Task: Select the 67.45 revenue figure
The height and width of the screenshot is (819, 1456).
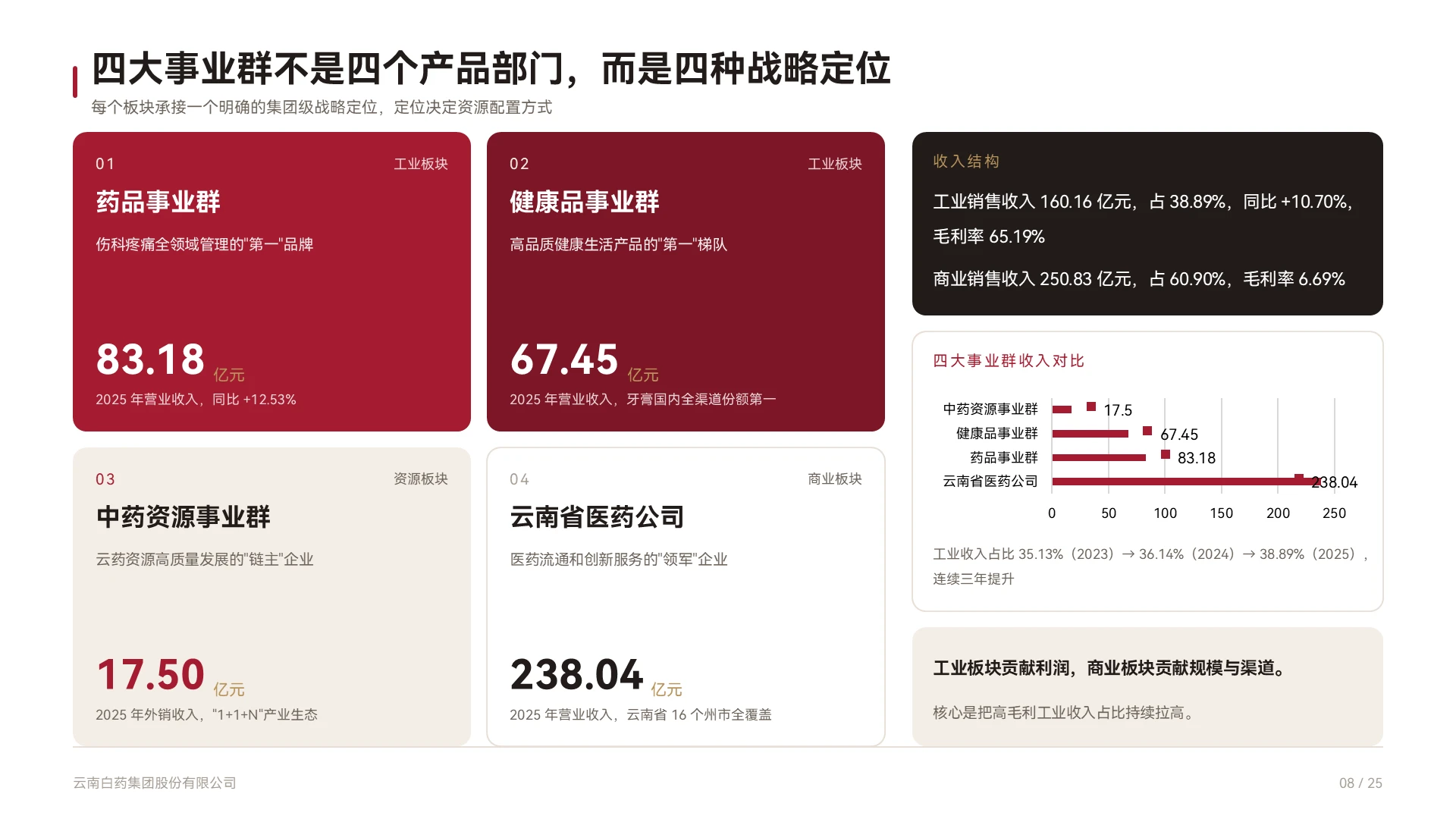Action: pyautogui.click(x=564, y=359)
